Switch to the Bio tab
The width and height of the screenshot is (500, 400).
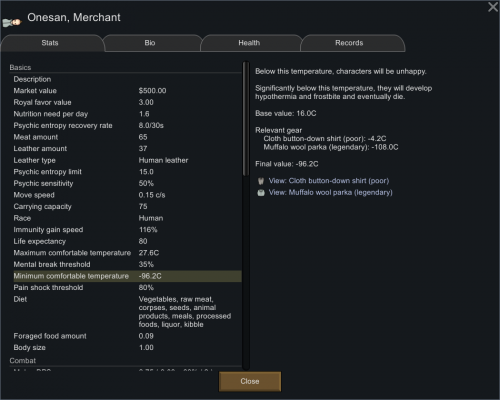(x=152, y=43)
